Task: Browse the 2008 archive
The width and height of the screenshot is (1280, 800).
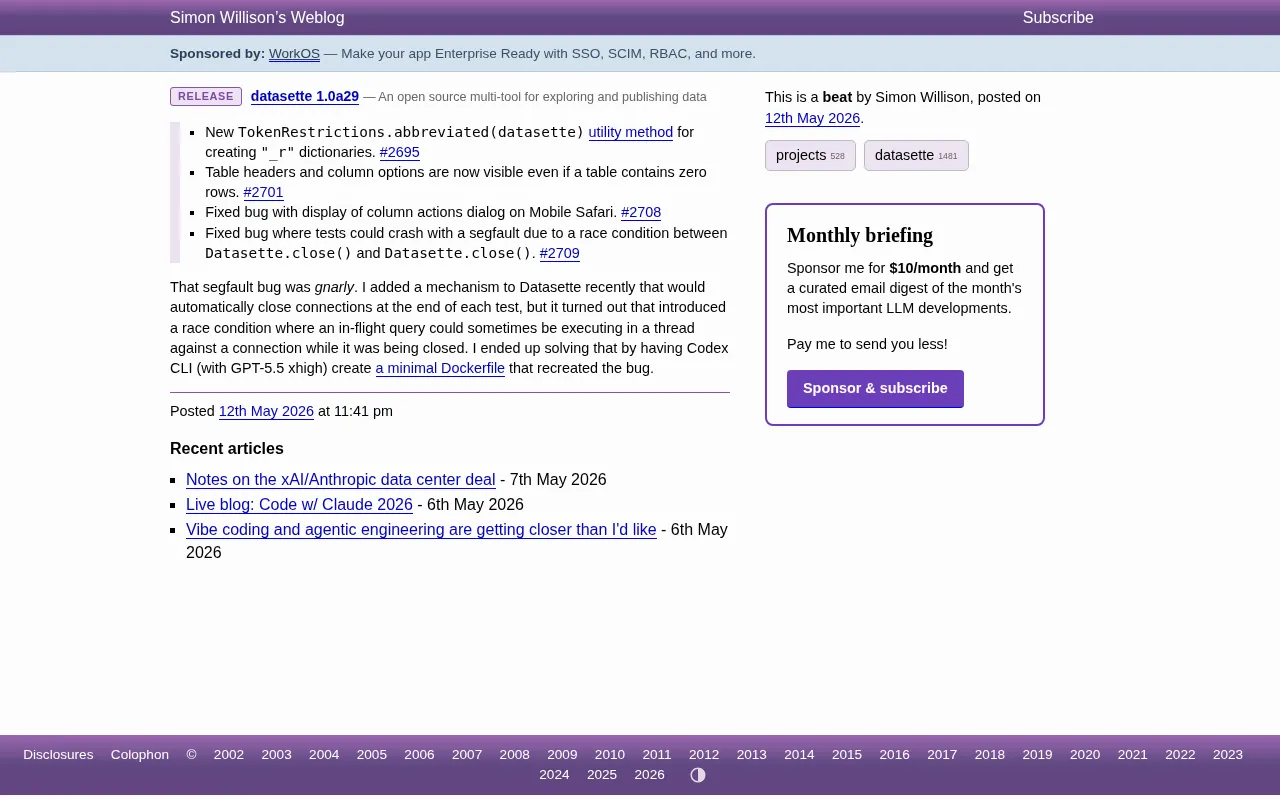Action: point(515,755)
